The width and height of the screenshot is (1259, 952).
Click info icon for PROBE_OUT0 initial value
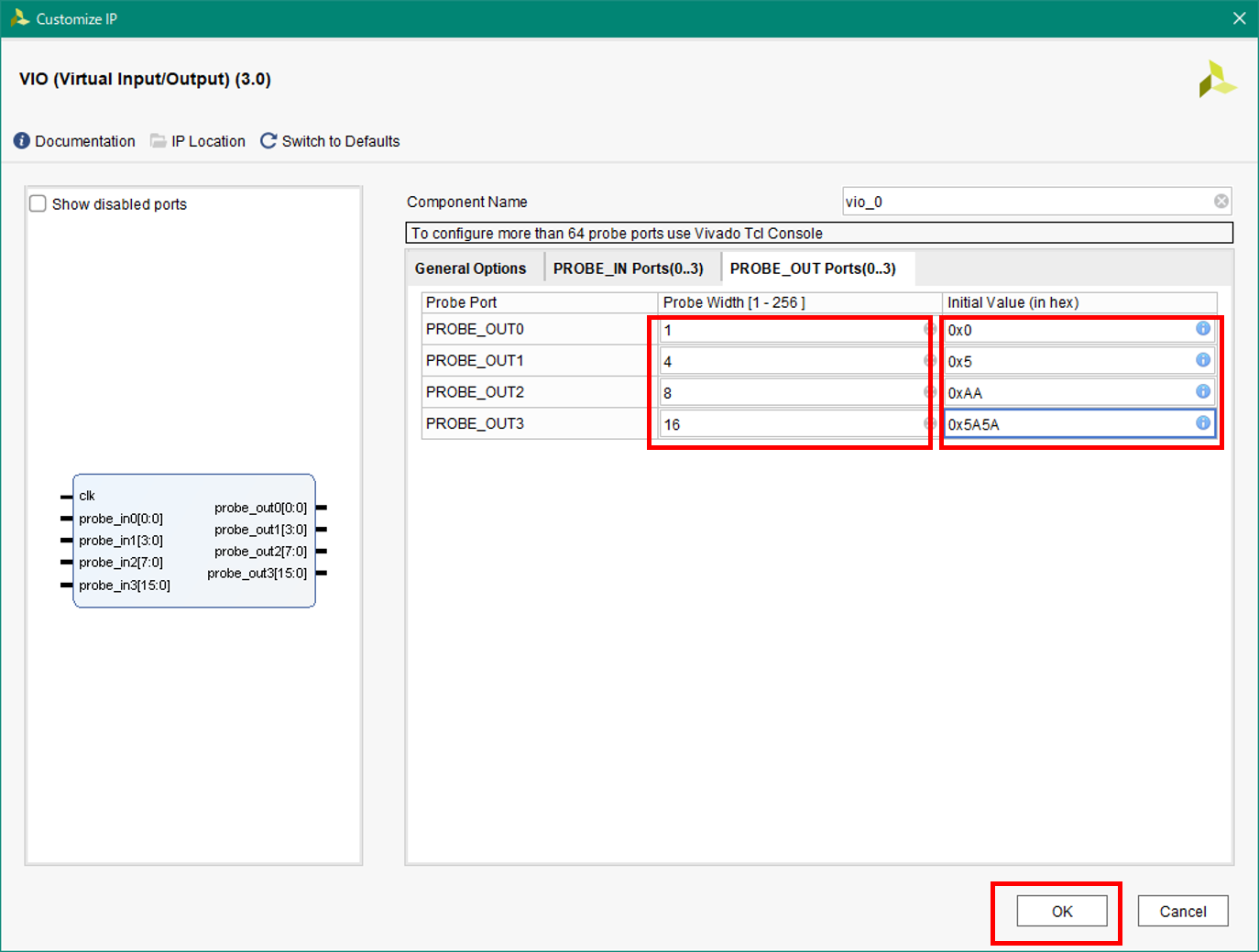pos(1203,329)
